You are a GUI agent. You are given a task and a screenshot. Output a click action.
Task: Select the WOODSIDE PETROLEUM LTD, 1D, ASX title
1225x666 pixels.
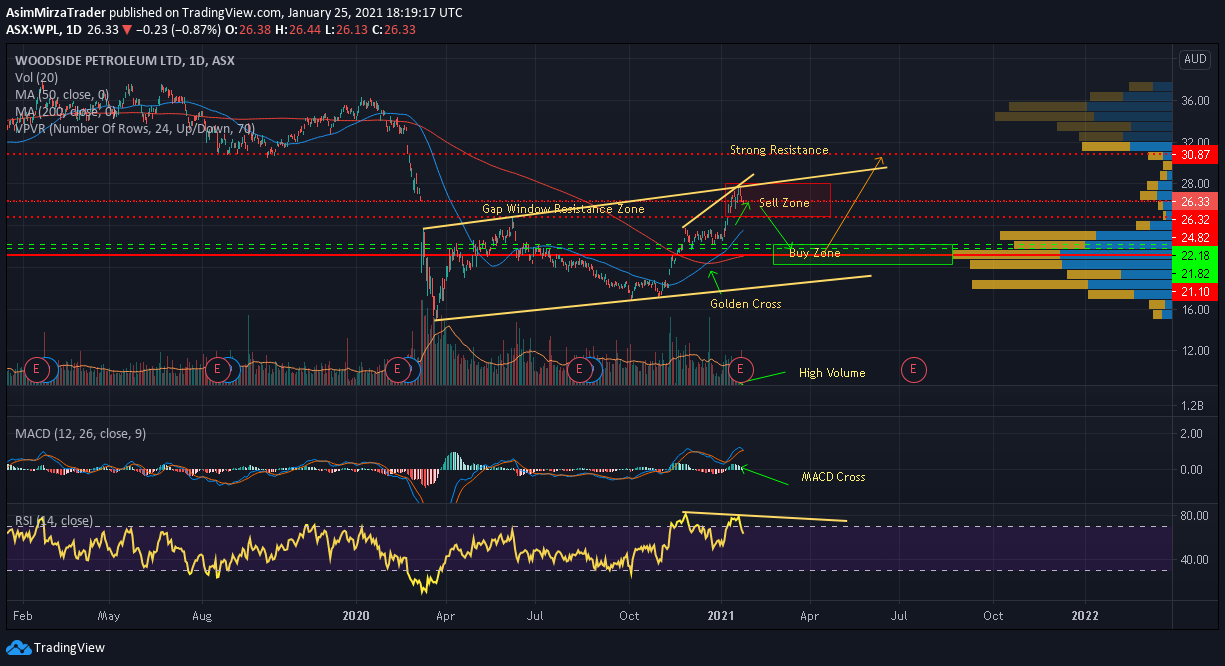(125, 60)
